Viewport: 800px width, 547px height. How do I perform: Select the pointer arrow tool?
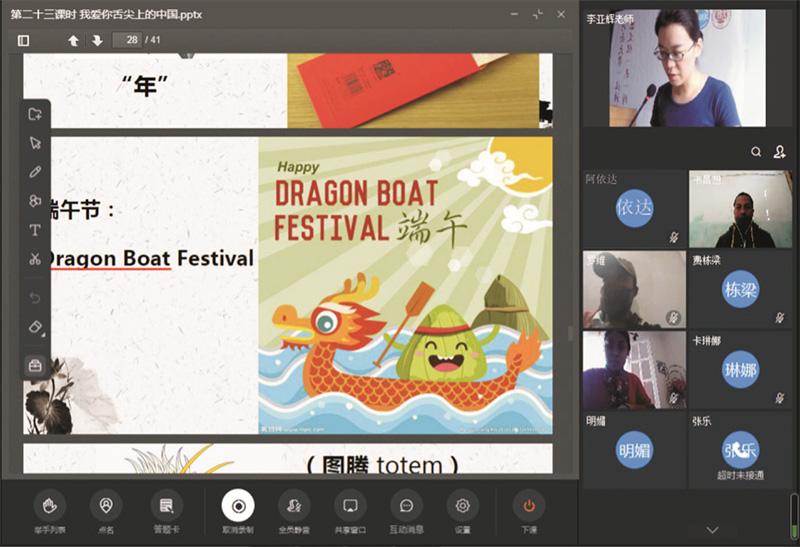35,143
